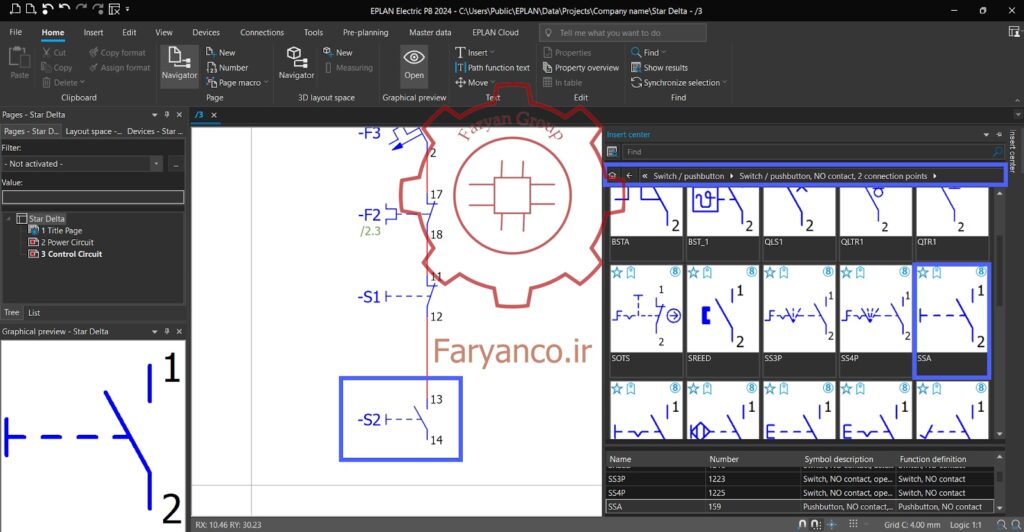Click the Cut scissors icon
This screenshot has height=532, width=1024.
46,52
